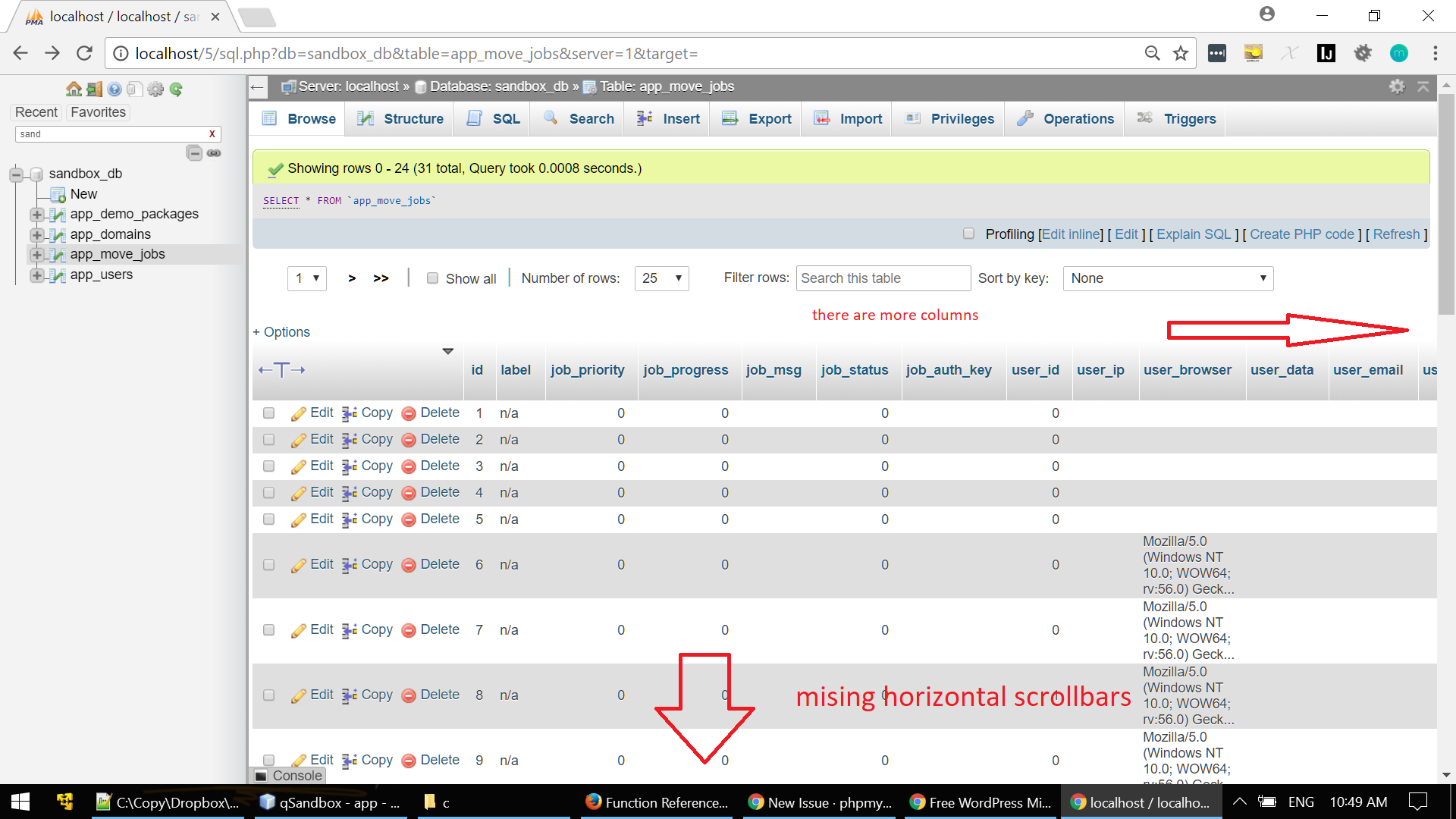Open page settings gear above the results table
Screen dimensions: 1456x819
[1398, 86]
